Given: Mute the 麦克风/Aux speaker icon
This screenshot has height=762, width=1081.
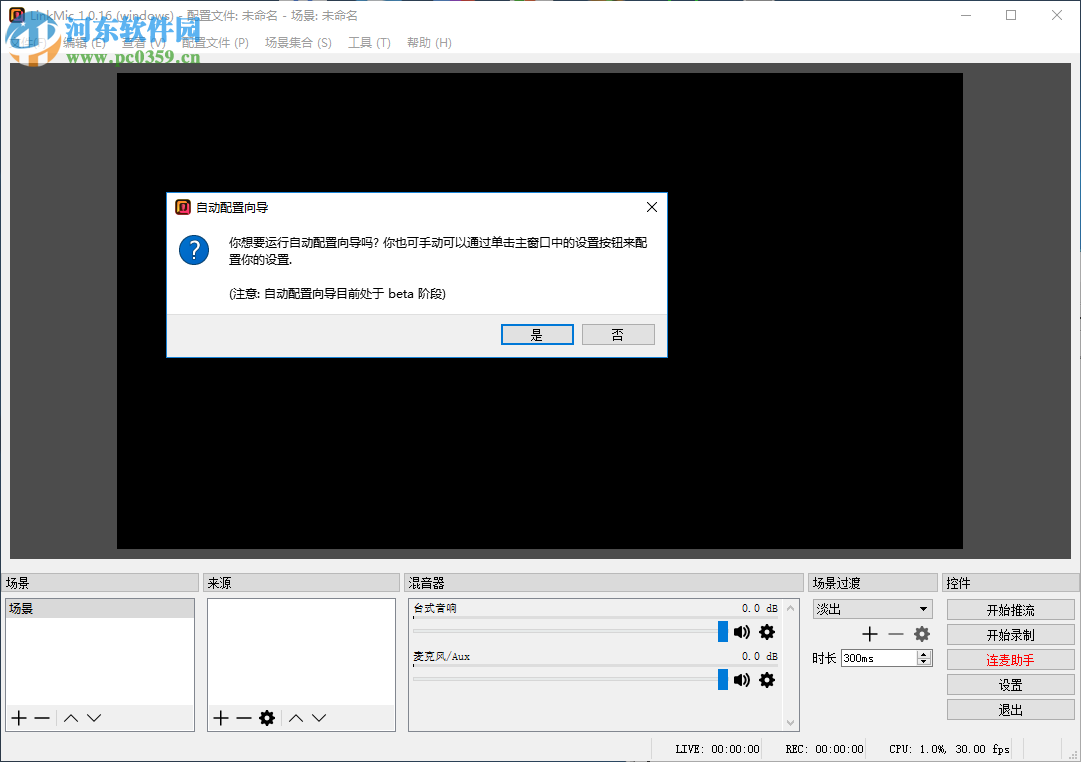Looking at the screenshot, I should click(741, 680).
